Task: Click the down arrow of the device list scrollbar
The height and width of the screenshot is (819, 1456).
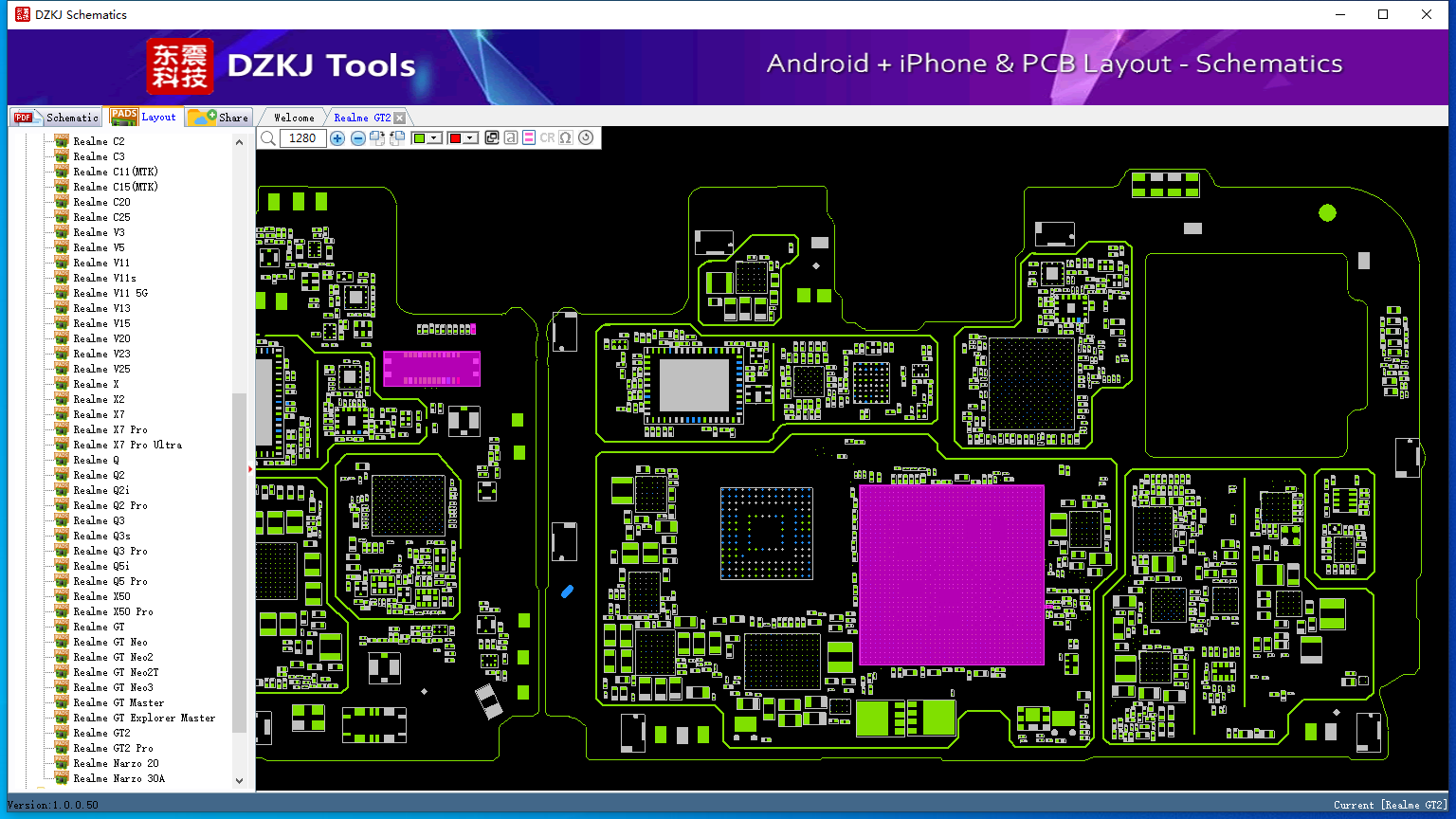Action: pos(239,780)
